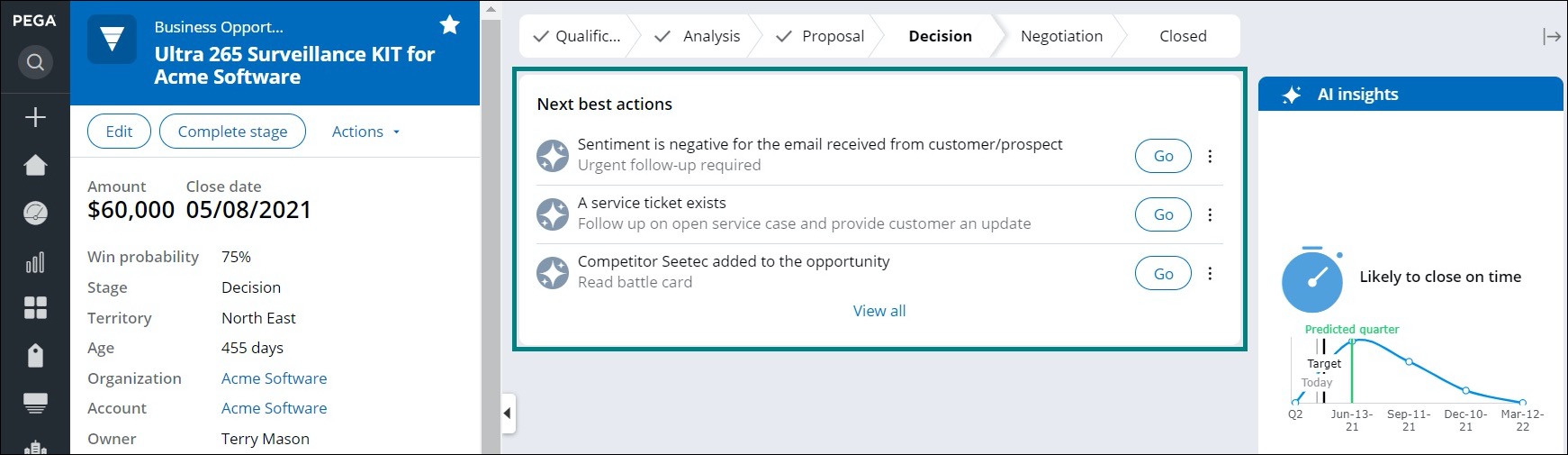The image size is (1568, 455).
Task: Open the Home icon in sidebar
Action: (35, 165)
